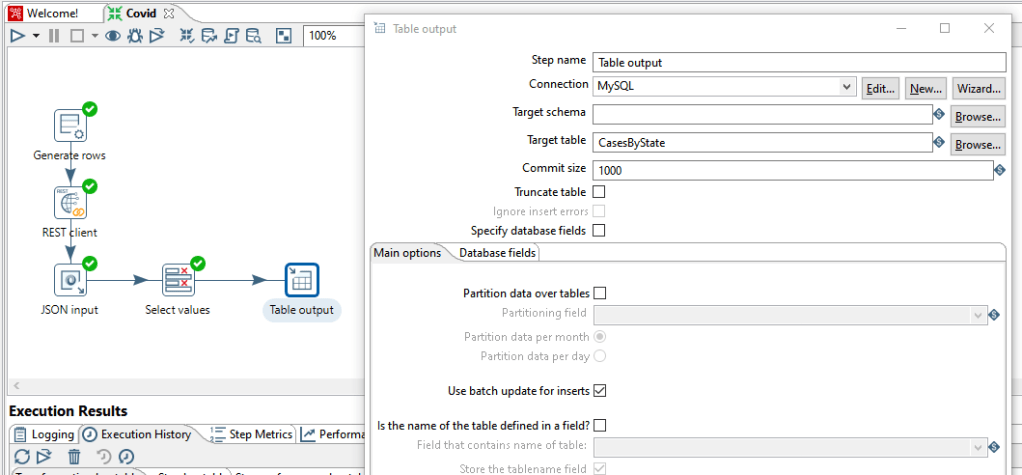Click the Preview transformation eye icon
The image size is (1022, 475).
click(x=113, y=36)
